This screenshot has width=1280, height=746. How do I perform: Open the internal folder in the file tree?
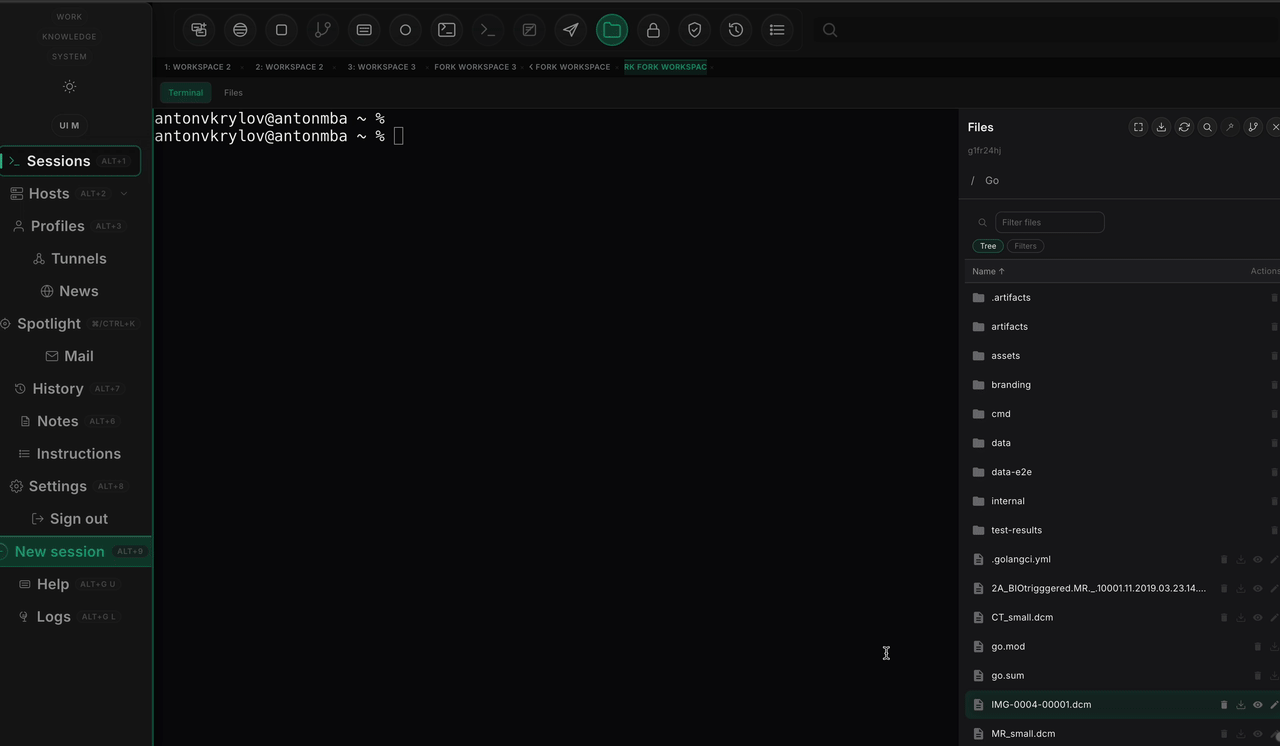pos(1008,501)
